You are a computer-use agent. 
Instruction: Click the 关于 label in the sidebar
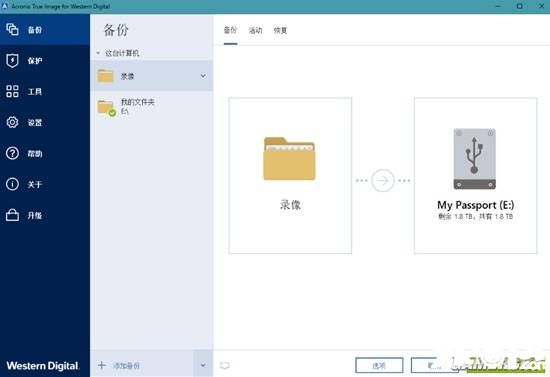[35, 184]
